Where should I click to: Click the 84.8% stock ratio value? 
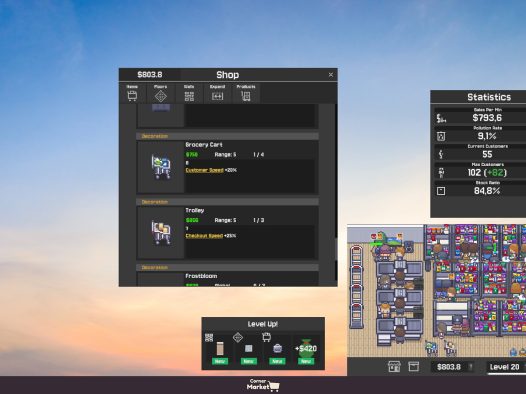coord(487,191)
